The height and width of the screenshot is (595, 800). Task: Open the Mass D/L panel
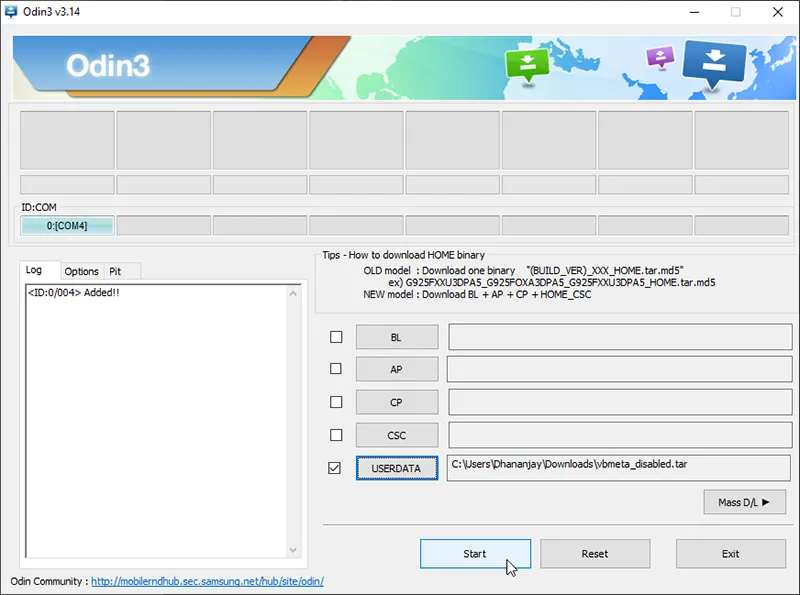744,502
